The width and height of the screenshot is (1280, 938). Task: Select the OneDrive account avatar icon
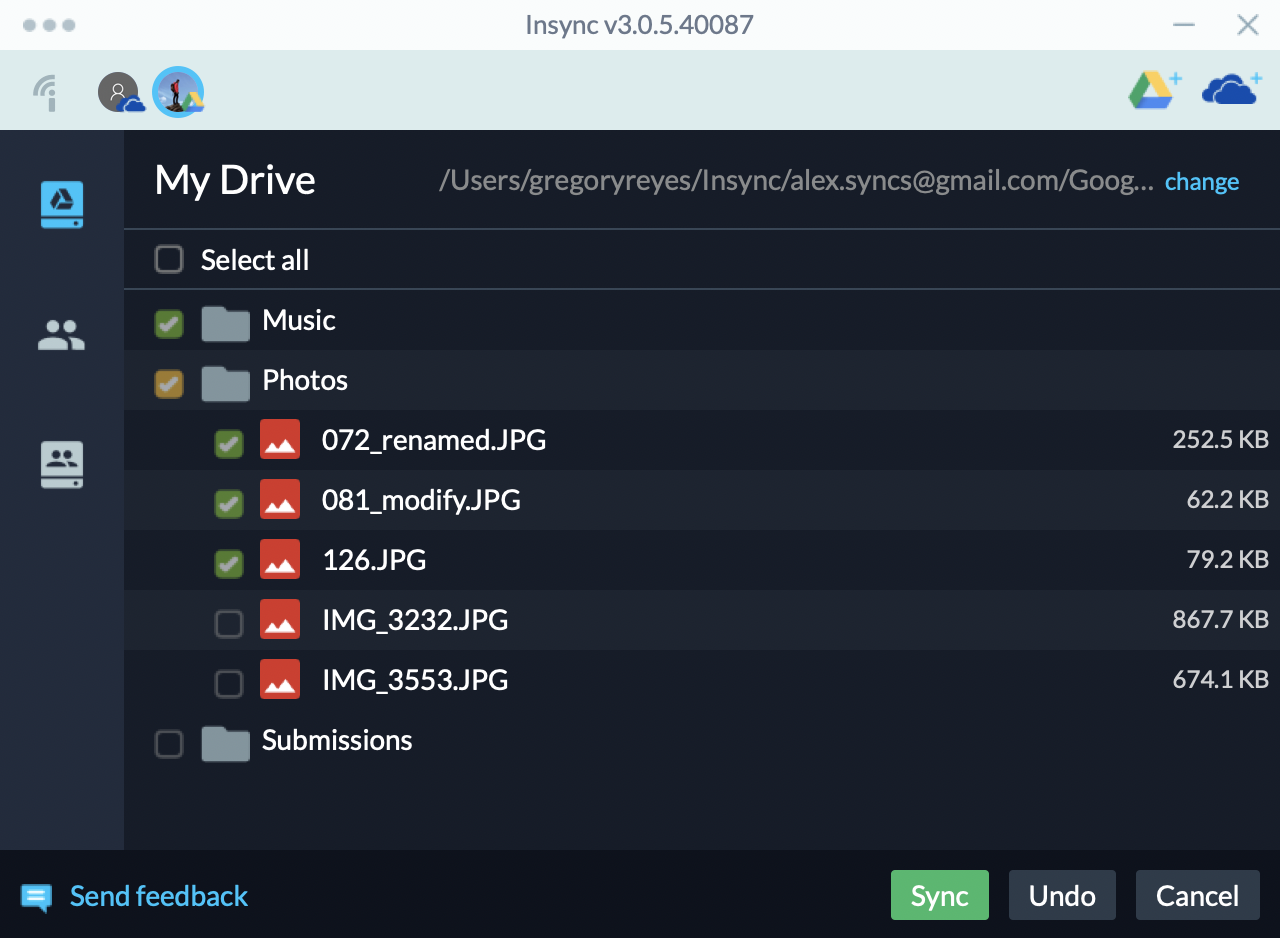coord(120,91)
